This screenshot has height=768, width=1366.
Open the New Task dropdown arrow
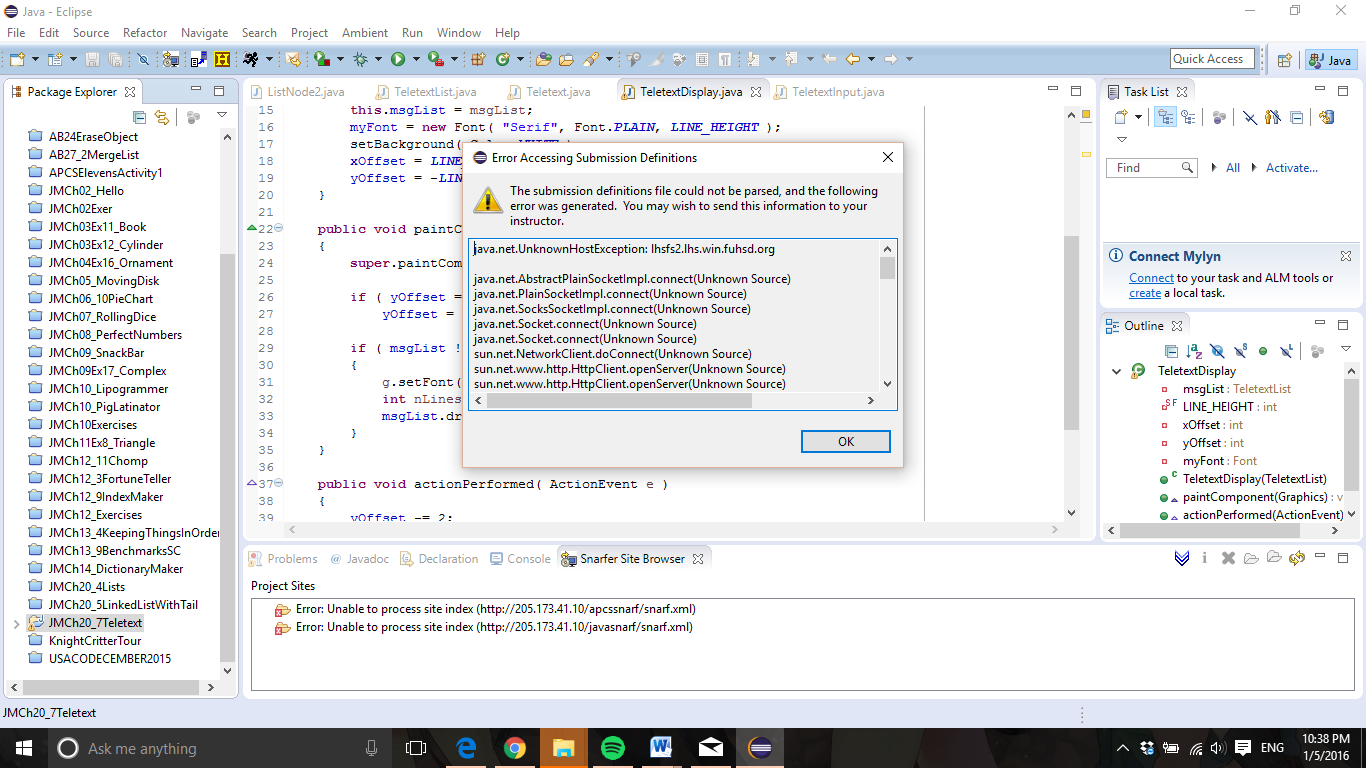1138,117
